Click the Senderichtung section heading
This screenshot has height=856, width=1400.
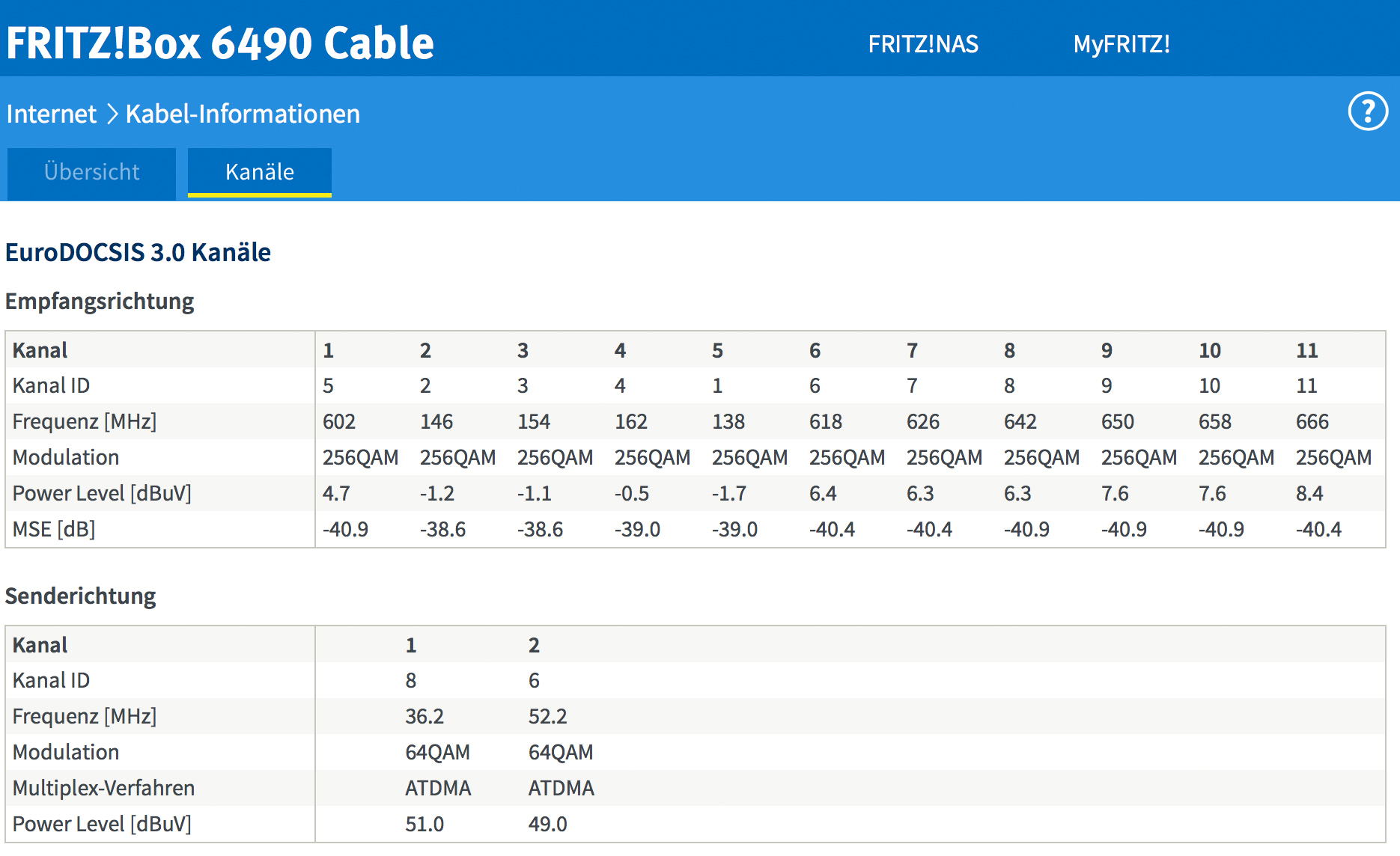click(x=81, y=596)
